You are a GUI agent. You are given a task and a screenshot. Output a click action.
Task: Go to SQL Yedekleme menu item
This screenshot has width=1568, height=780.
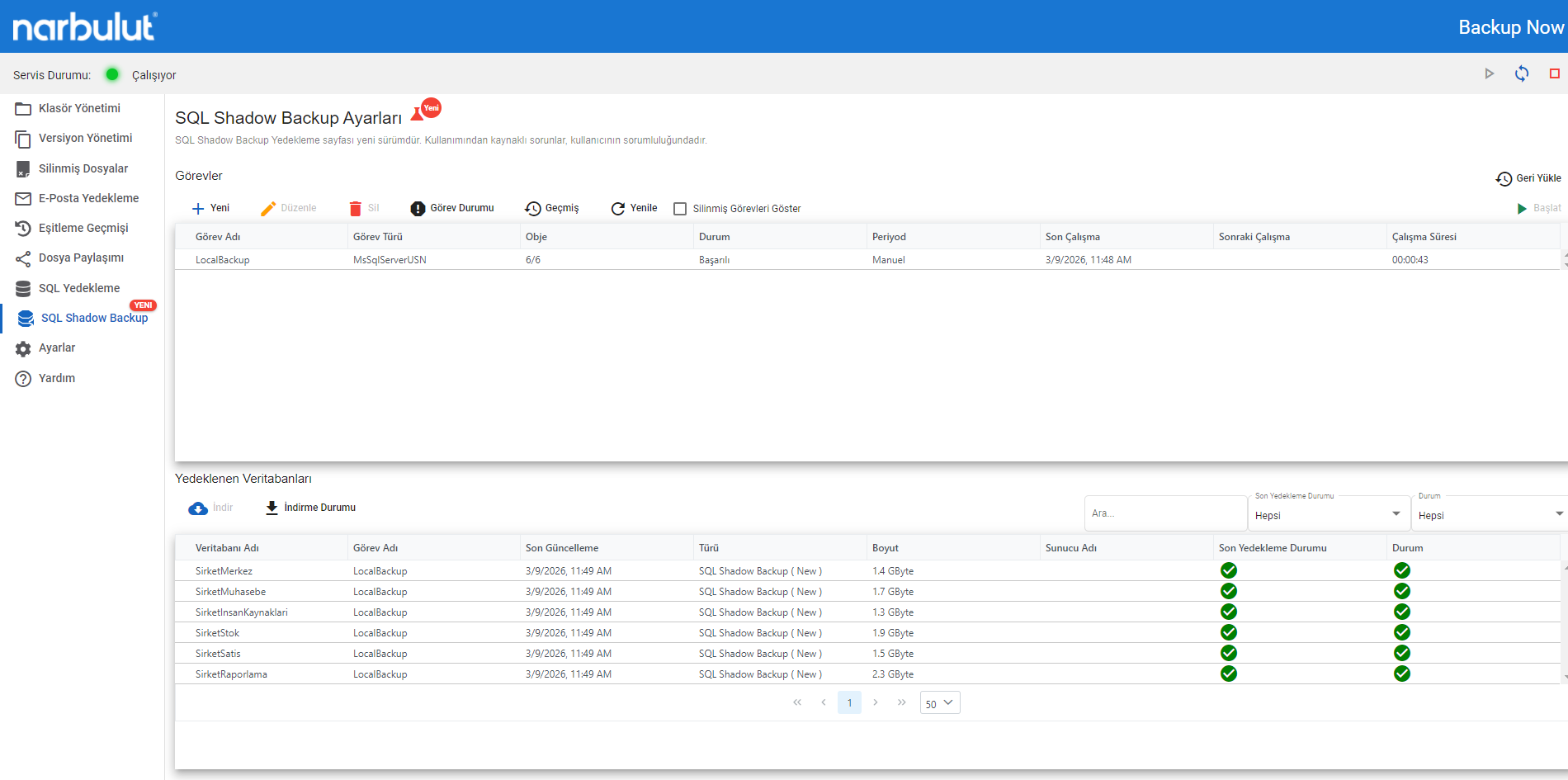point(79,288)
